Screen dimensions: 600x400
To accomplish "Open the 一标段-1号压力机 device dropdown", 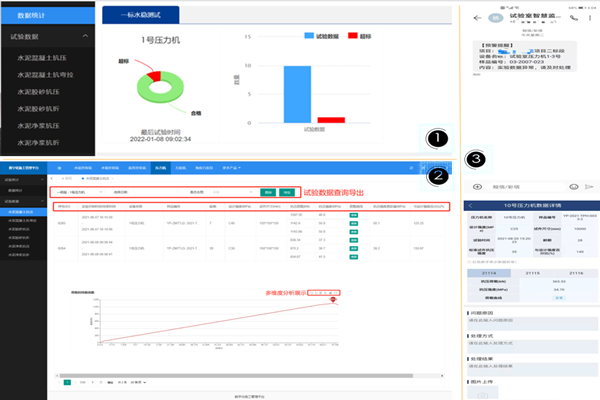I will [79, 192].
